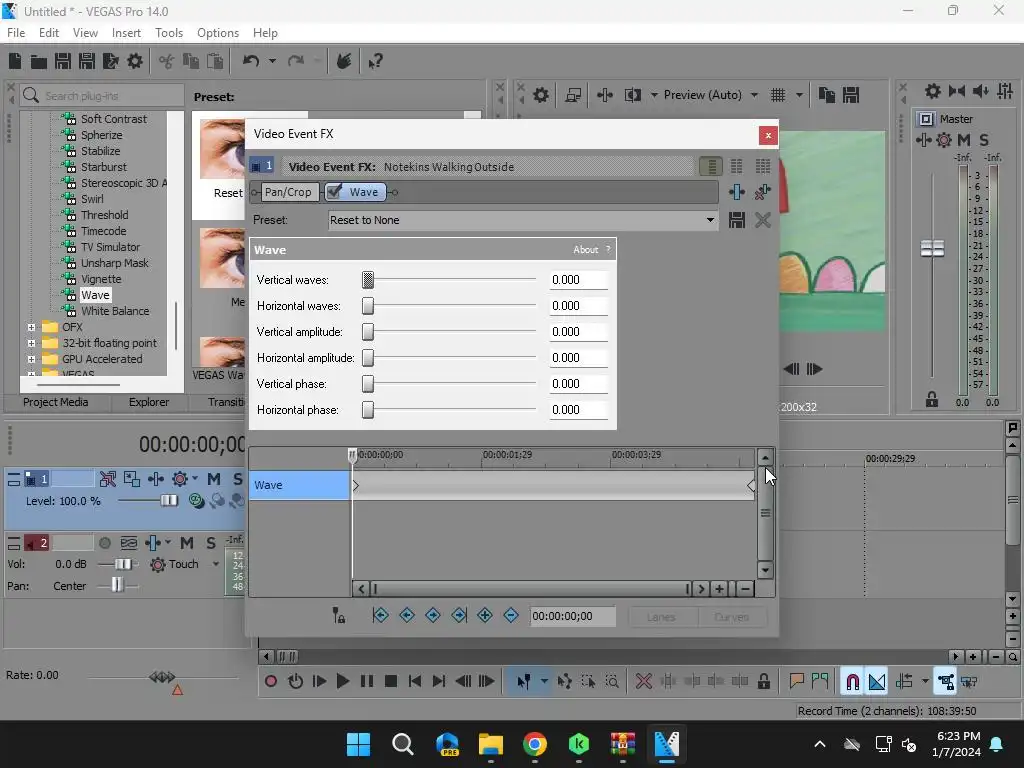
Task: Open the Options menu
Action: coord(217,33)
